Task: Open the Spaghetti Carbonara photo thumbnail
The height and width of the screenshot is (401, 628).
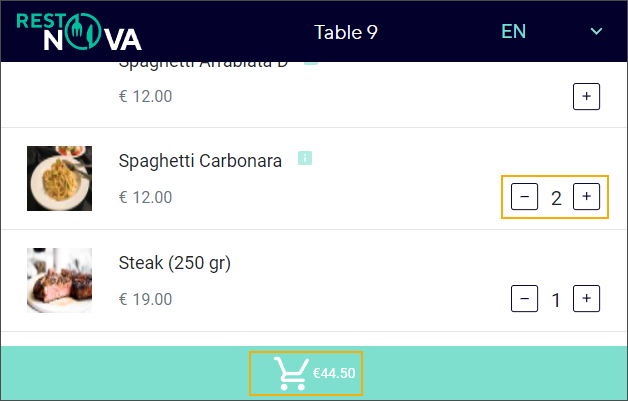Action: [59, 179]
